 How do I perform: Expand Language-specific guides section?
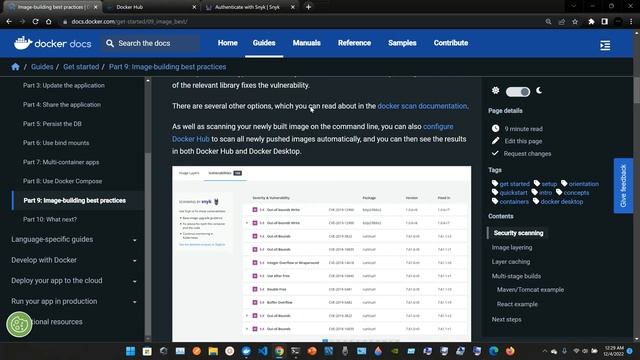pos(73,240)
